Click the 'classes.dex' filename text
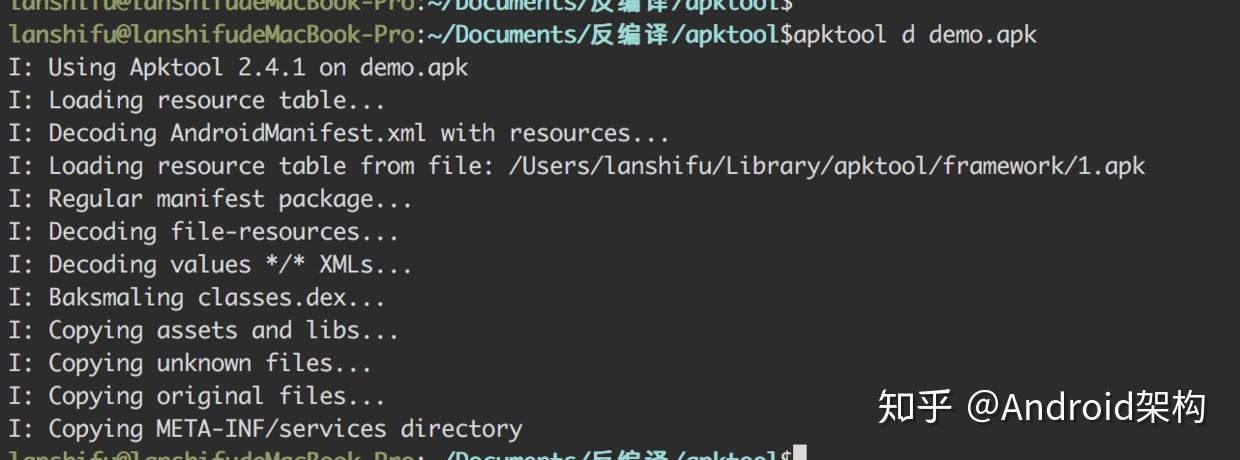Screen dimensions: 1240x460 point(271,298)
